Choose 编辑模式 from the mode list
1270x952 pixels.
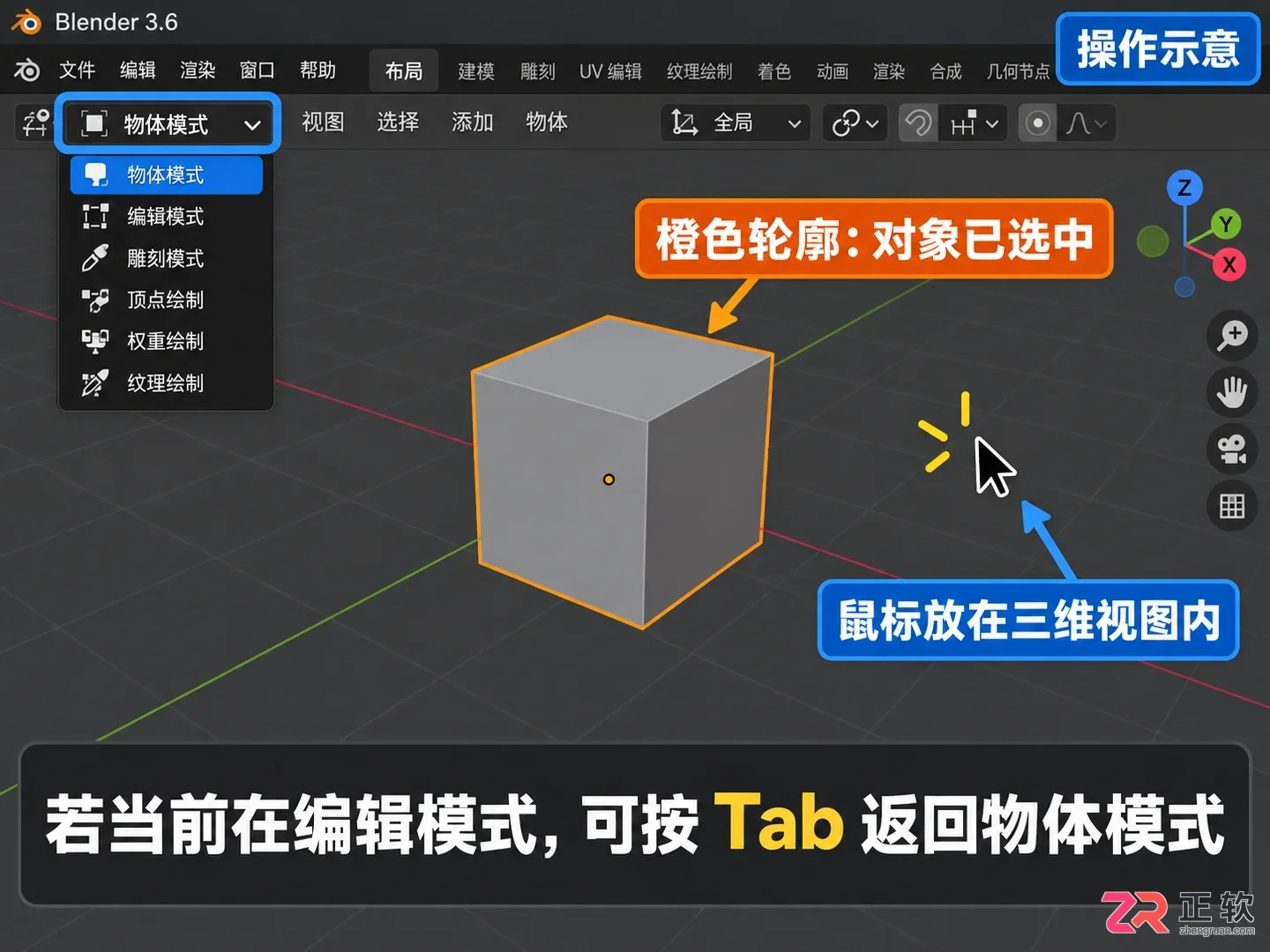(x=167, y=216)
